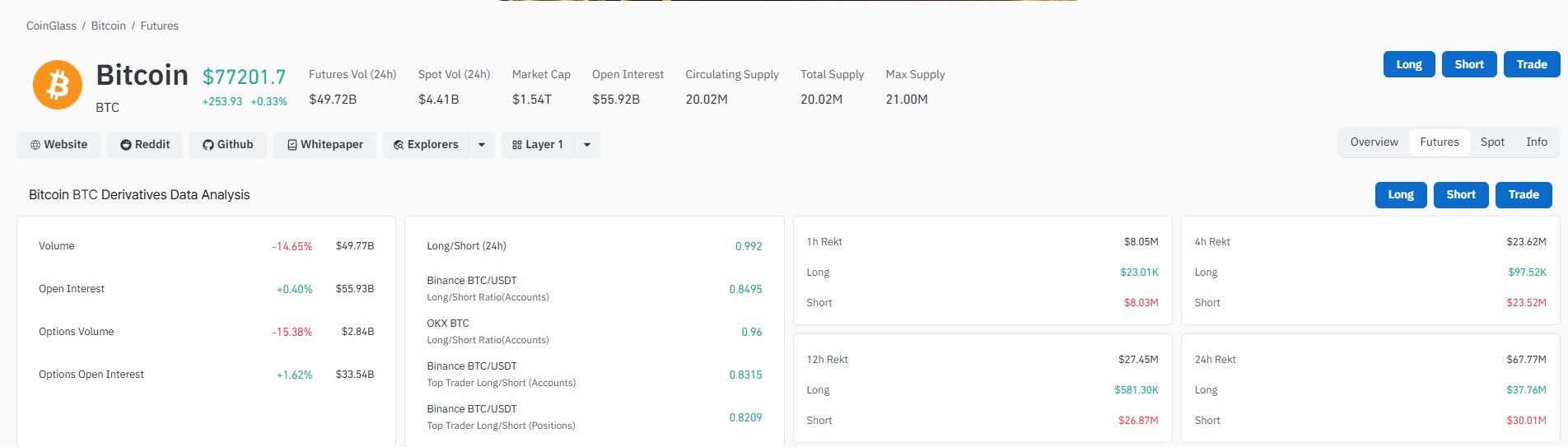The image size is (1568, 447).
Task: Click Top Trader Long/Short (Accounts) value 0.8315
Action: [745, 375]
